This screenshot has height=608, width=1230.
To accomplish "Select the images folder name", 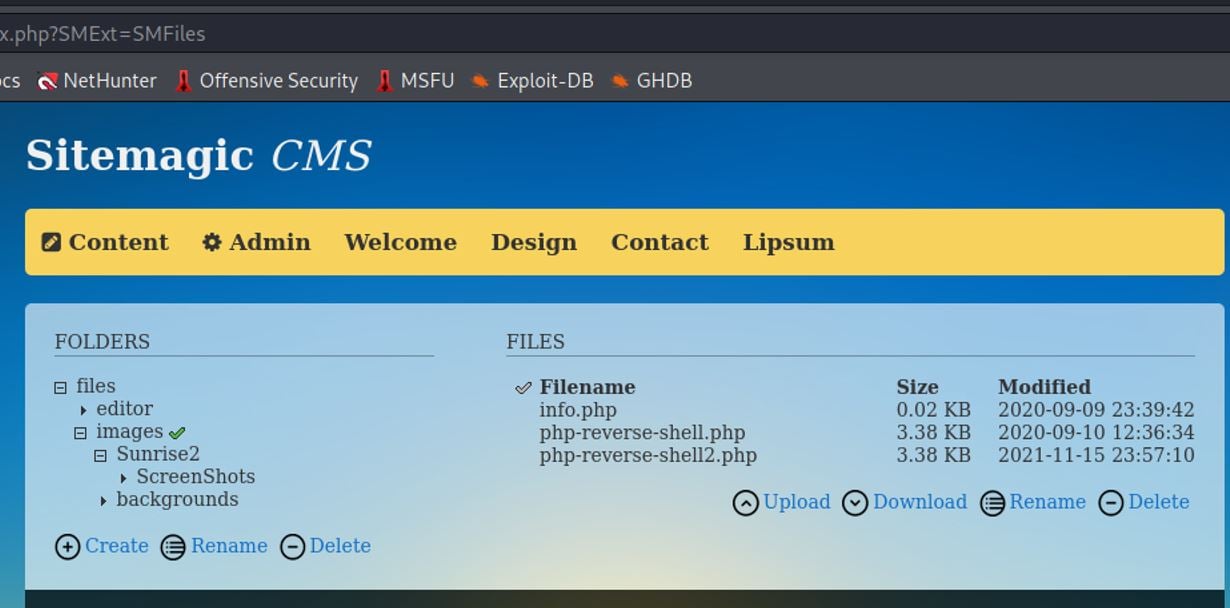I will coord(130,432).
